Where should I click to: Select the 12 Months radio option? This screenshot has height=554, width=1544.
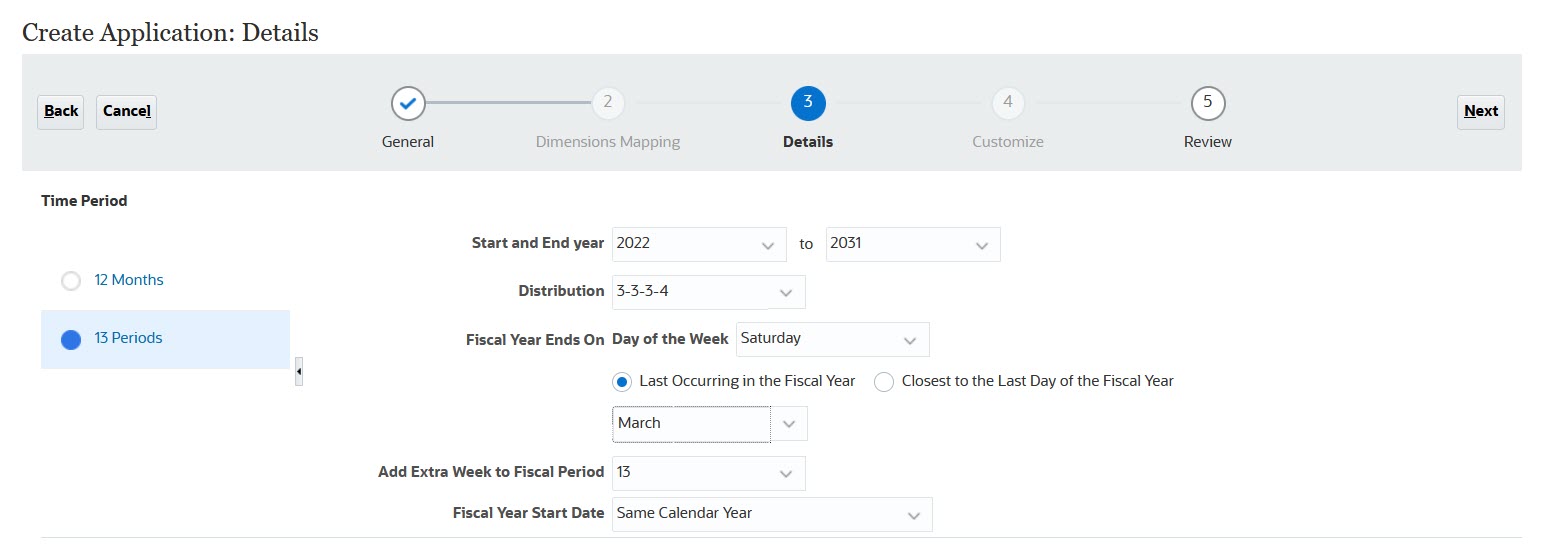[x=71, y=281]
